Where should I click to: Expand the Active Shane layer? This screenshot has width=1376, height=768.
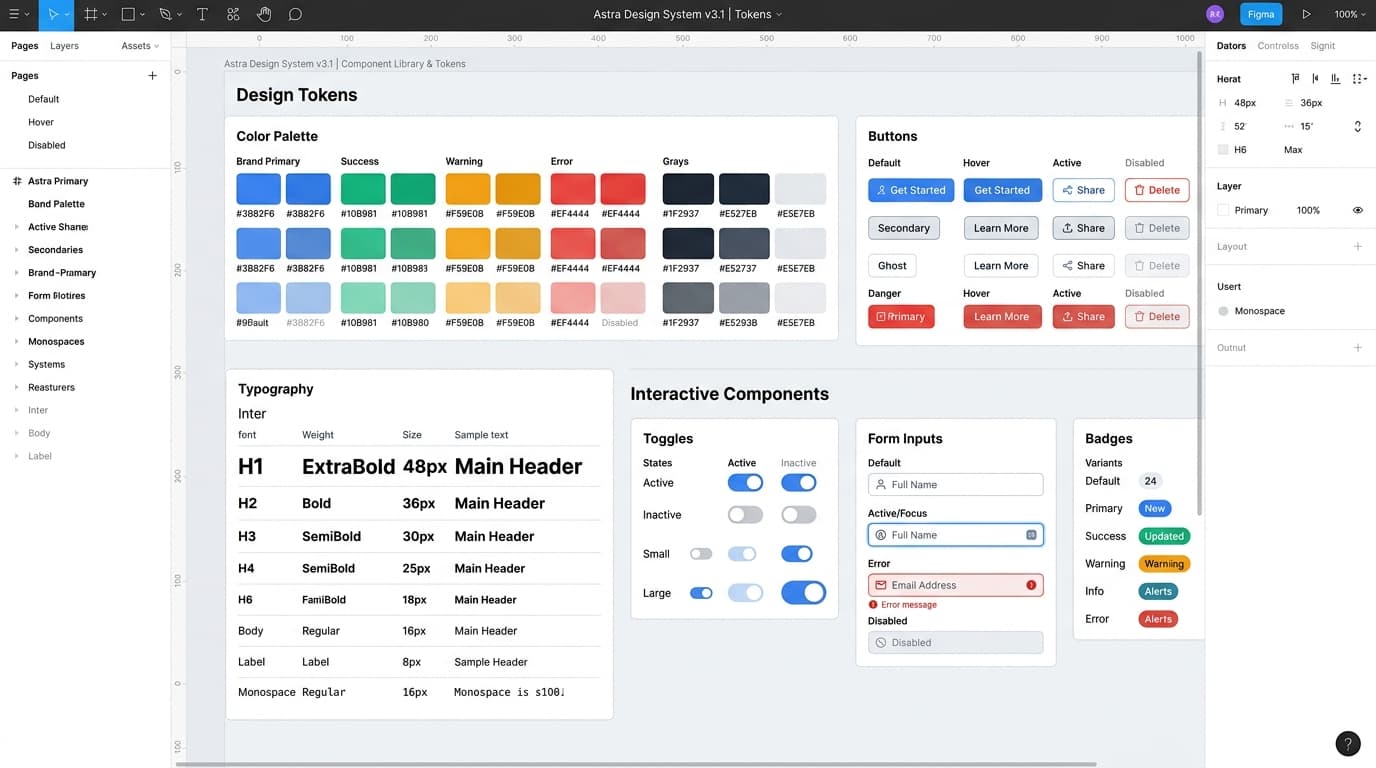tap(17, 227)
